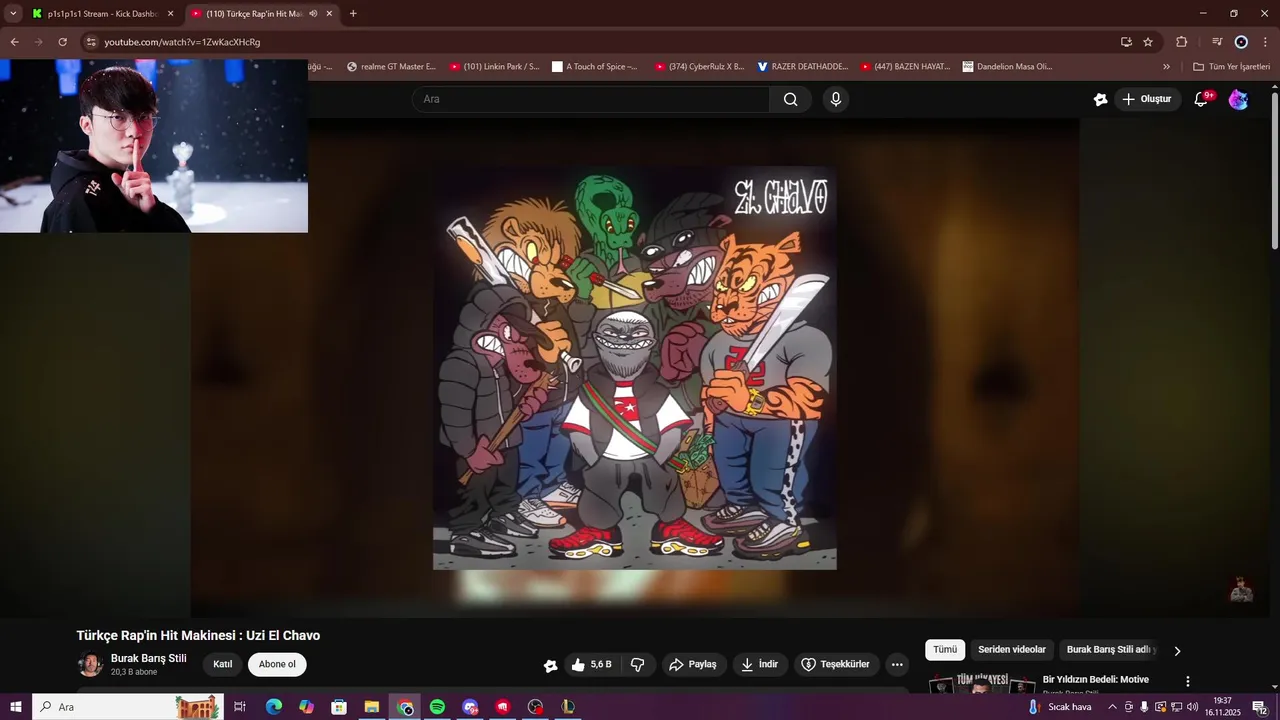Image resolution: width=1280 pixels, height=720 pixels.
Task: Click the Windows taskbar Ara search box
Action: pos(128,707)
